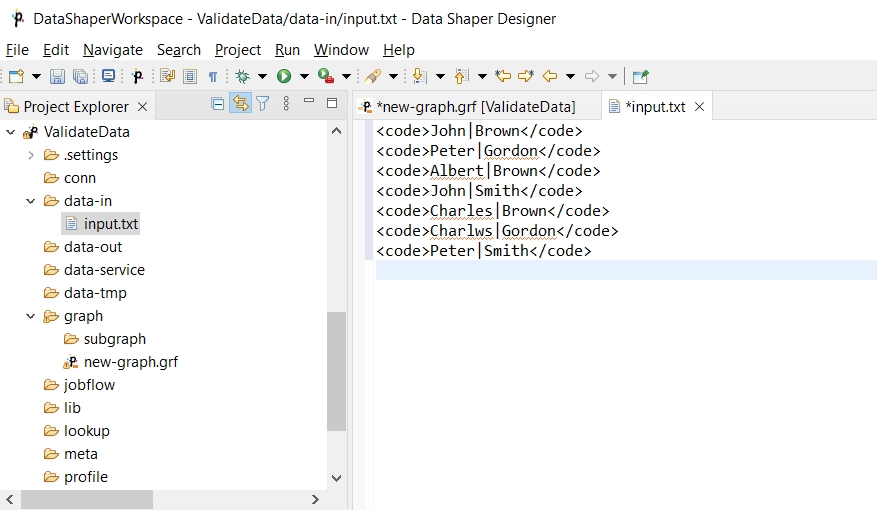Viewport: 877px width, 510px height.
Task: Click the Project Explorer horizontal scrollbar thumb
Action: tap(87, 499)
